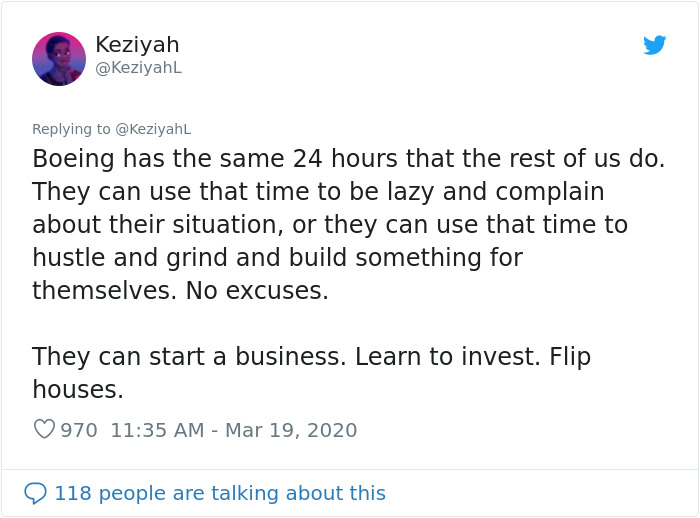Screen dimensions: 700x518
Task: Click the 970 likes count
Action: pos(79,430)
